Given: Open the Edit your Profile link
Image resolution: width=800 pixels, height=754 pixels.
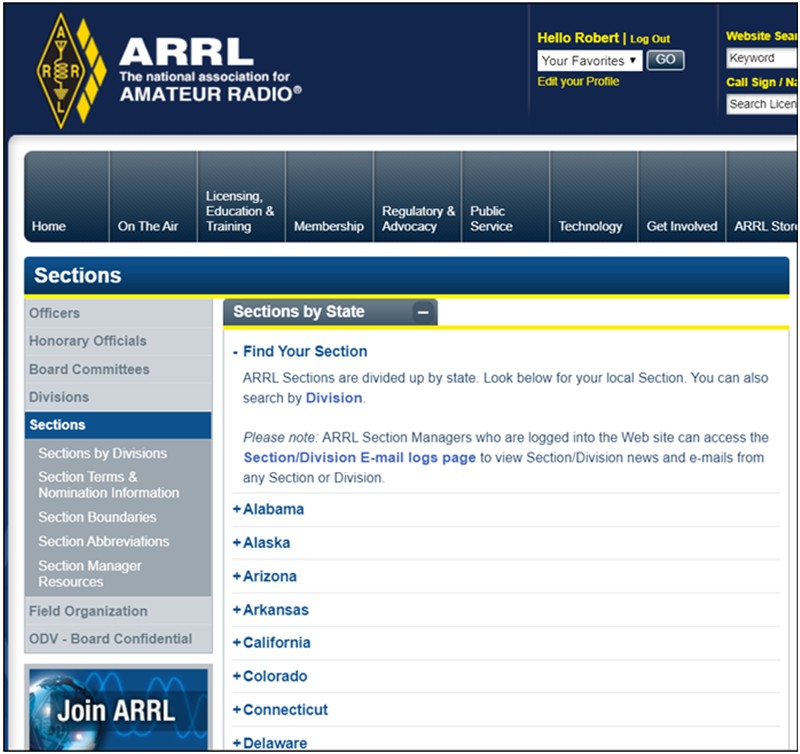Looking at the screenshot, I should point(578,82).
